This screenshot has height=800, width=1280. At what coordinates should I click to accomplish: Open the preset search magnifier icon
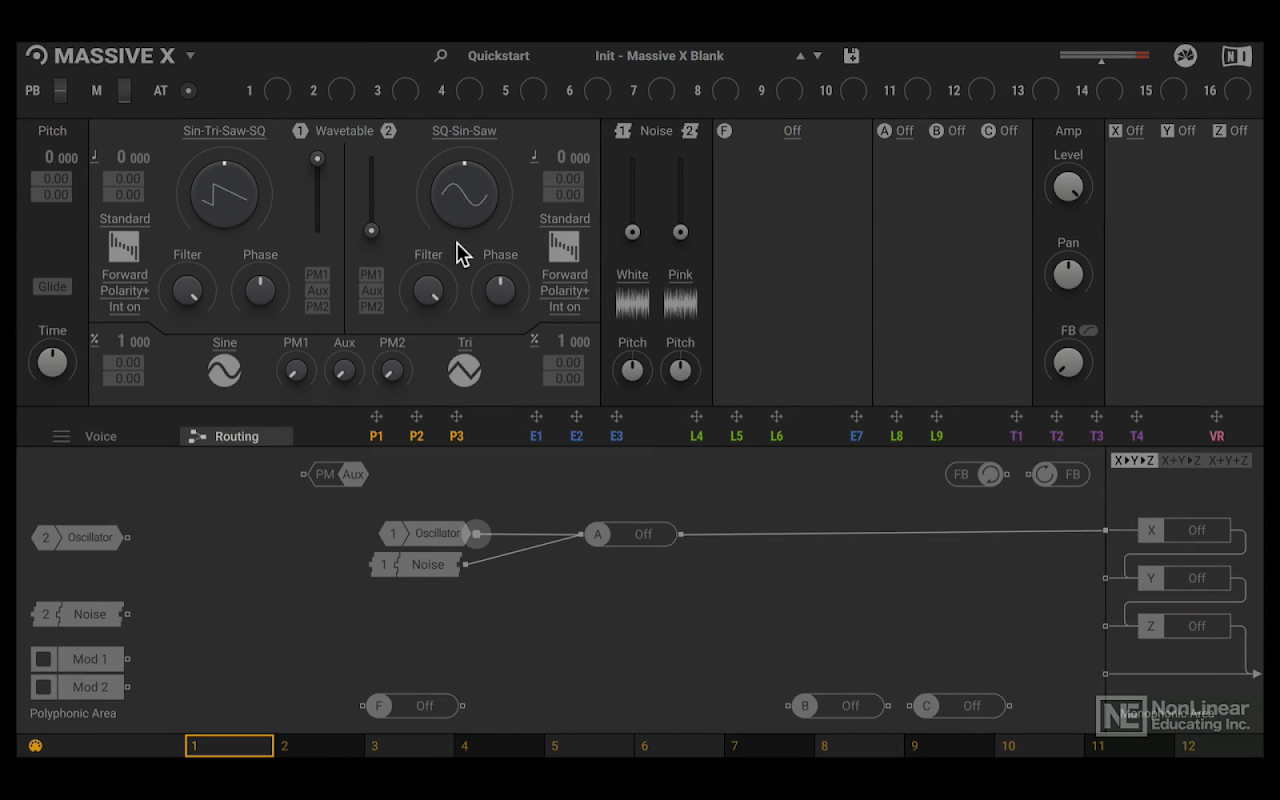point(440,56)
